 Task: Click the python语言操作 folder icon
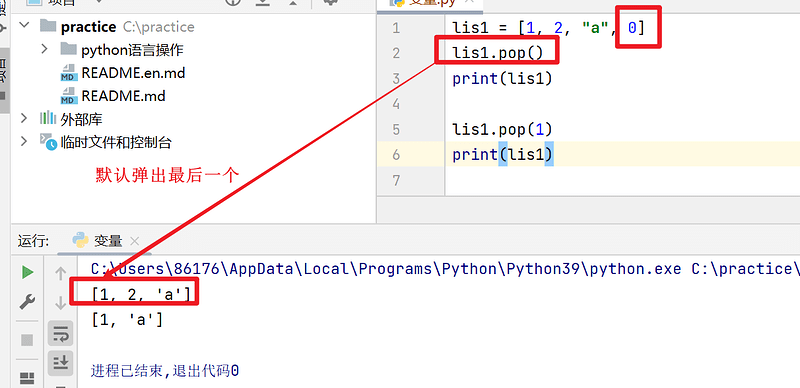tap(68, 50)
